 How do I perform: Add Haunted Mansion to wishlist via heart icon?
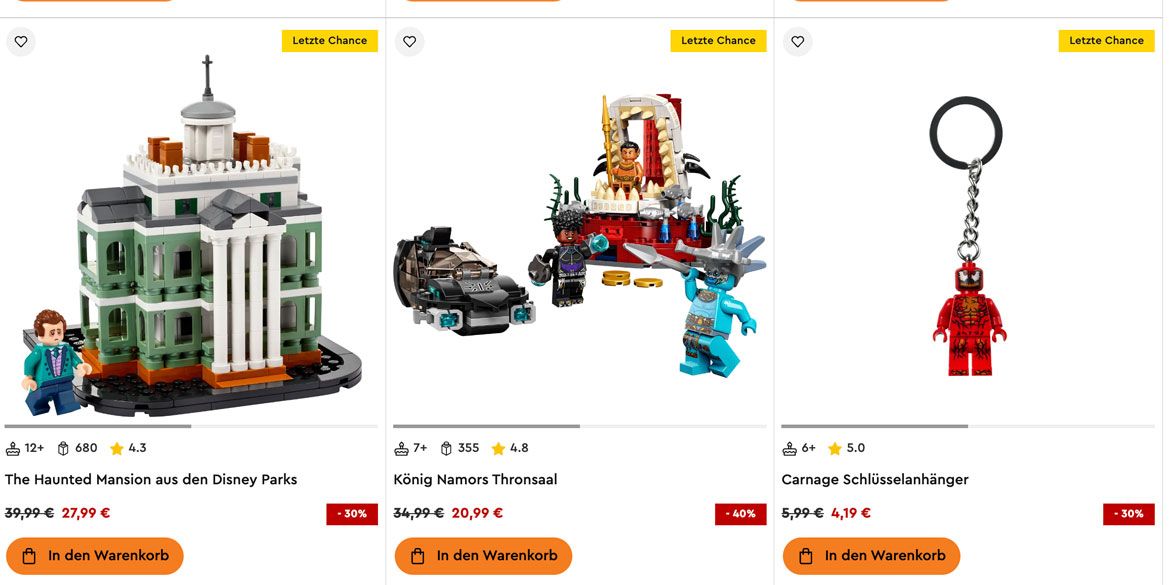click(x=21, y=42)
